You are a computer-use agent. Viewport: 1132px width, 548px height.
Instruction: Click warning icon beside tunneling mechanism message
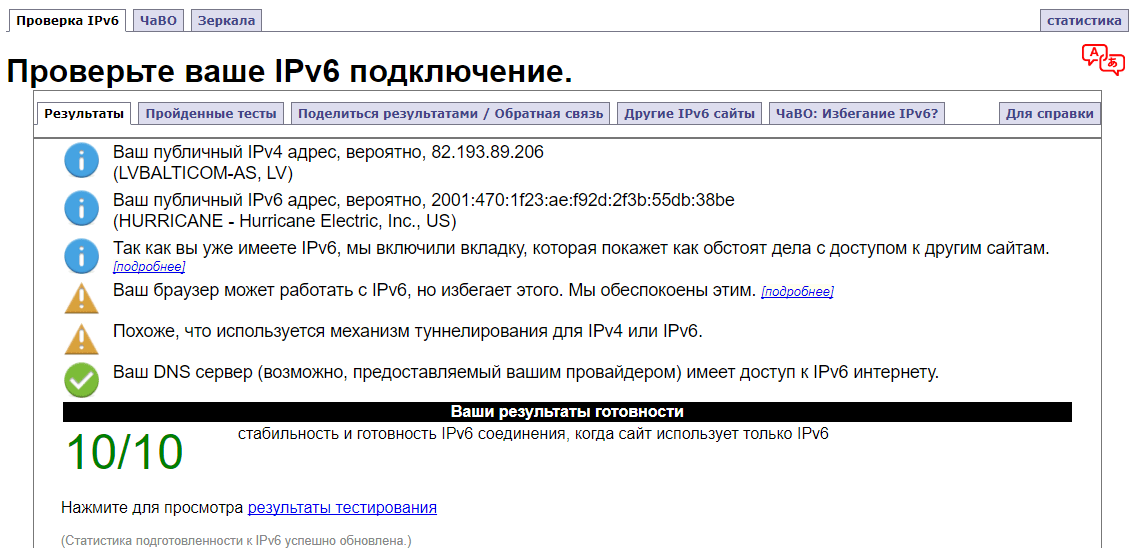point(81,339)
